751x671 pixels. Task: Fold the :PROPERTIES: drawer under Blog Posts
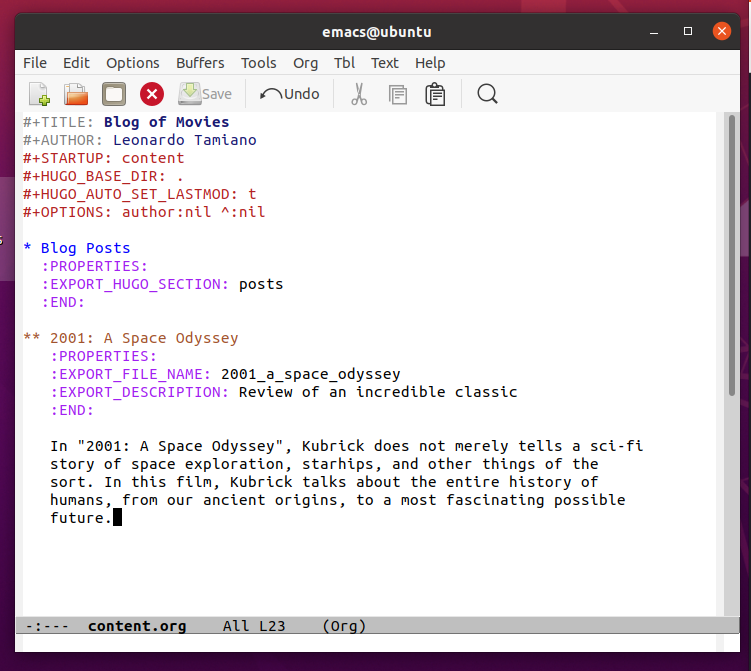[x=95, y=266]
